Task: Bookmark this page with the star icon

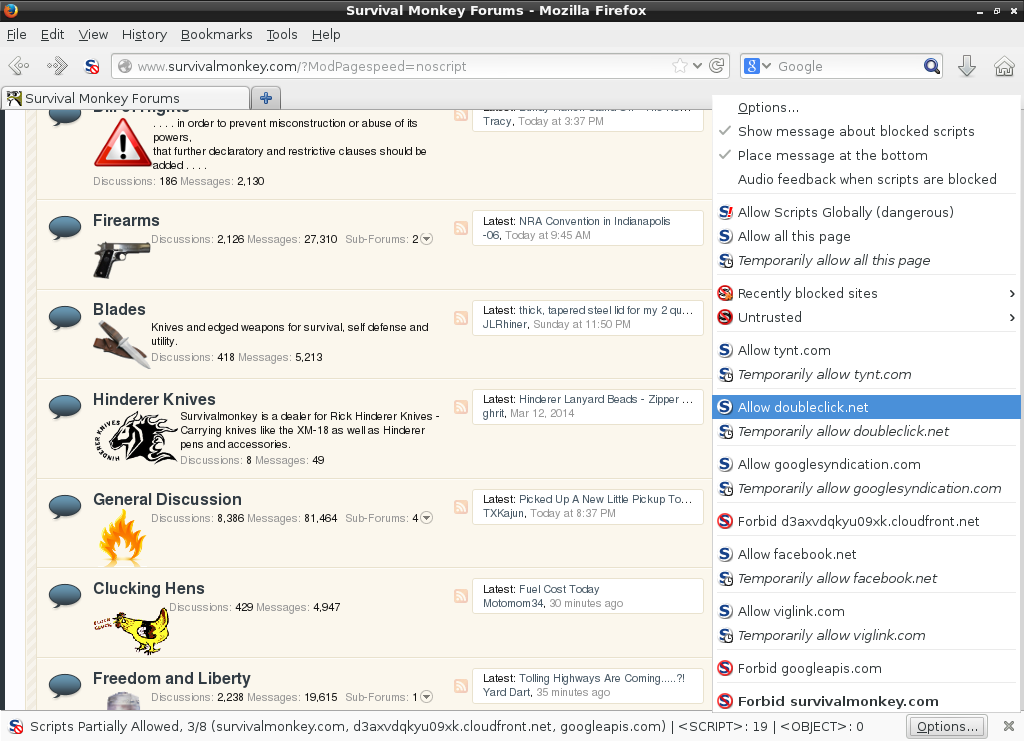Action: pos(680,65)
